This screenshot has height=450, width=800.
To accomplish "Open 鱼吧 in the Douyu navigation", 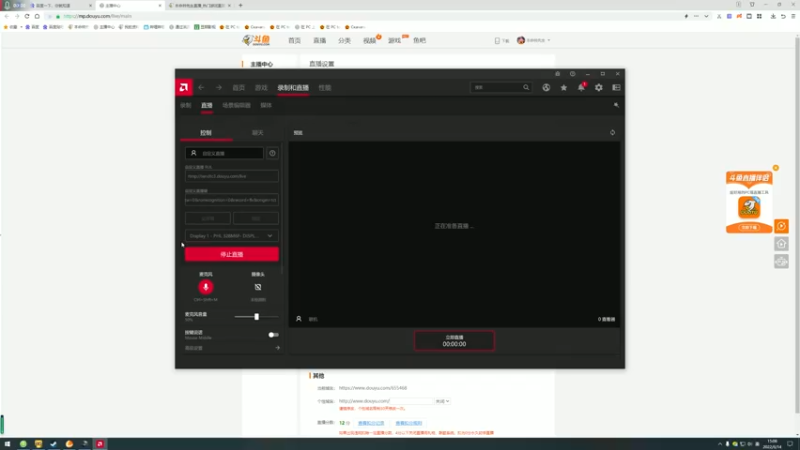I will tap(419, 40).
